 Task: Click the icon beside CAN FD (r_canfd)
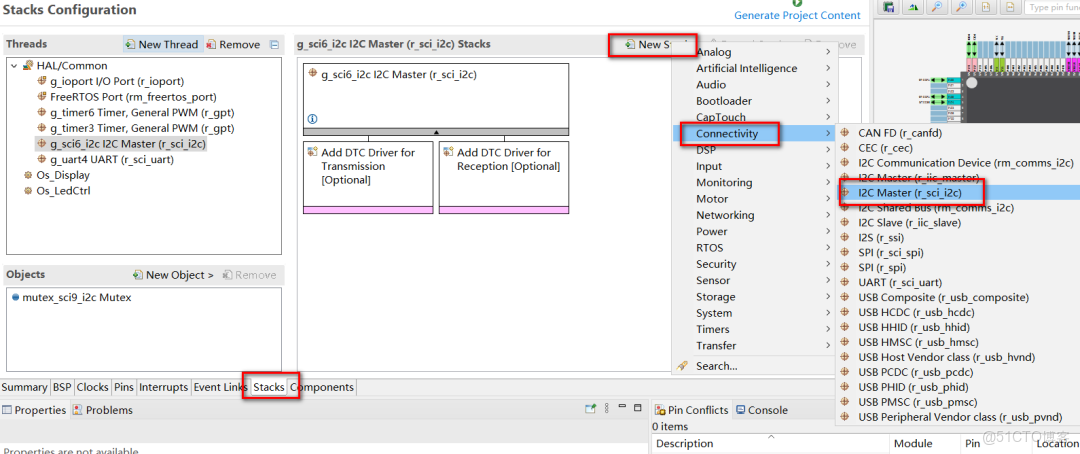click(845, 132)
